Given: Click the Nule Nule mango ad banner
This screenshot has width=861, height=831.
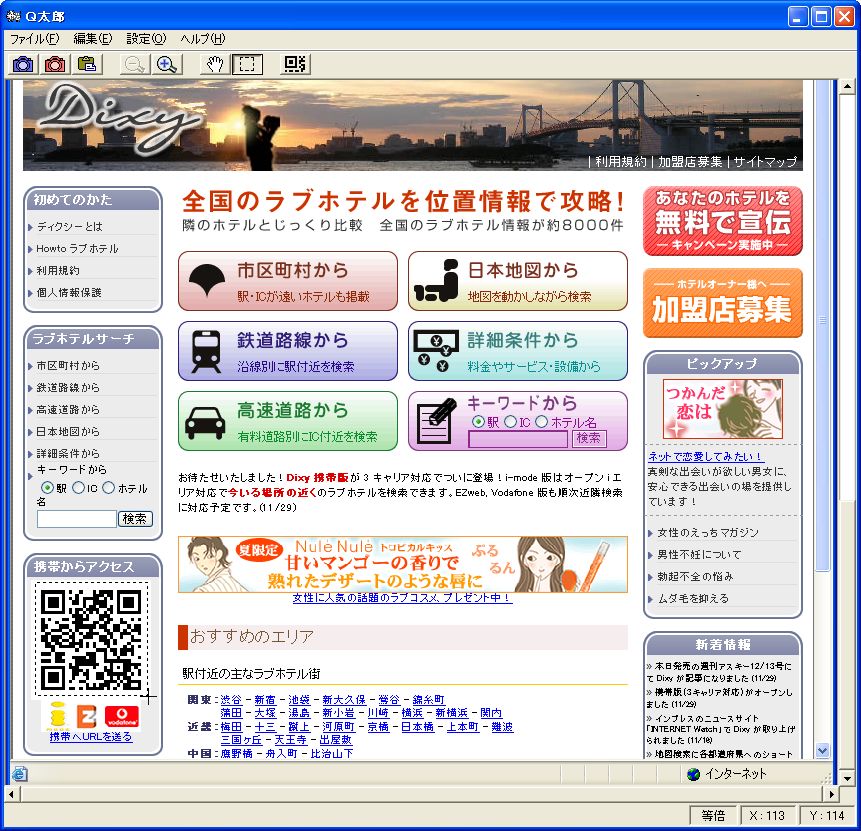Looking at the screenshot, I should [403, 565].
